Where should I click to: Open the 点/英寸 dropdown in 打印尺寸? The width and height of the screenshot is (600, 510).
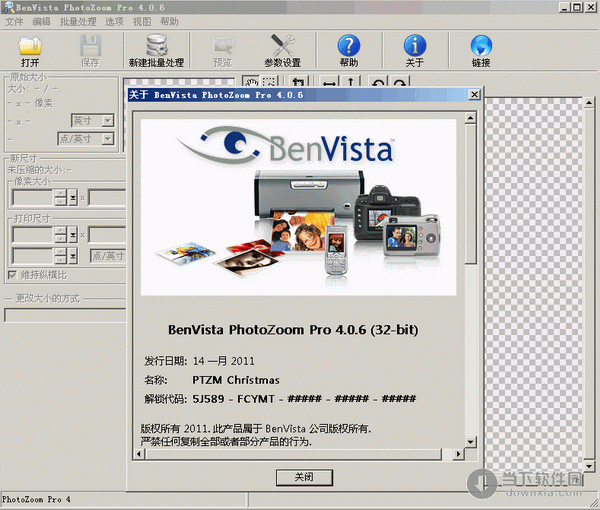coord(108,256)
